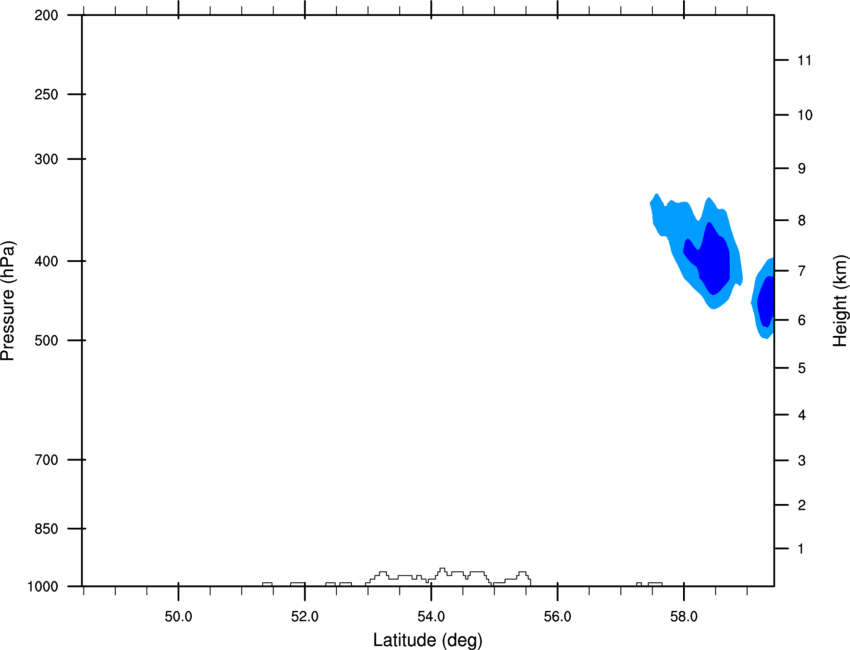Click the 54.0 latitude tick label

click(431, 617)
